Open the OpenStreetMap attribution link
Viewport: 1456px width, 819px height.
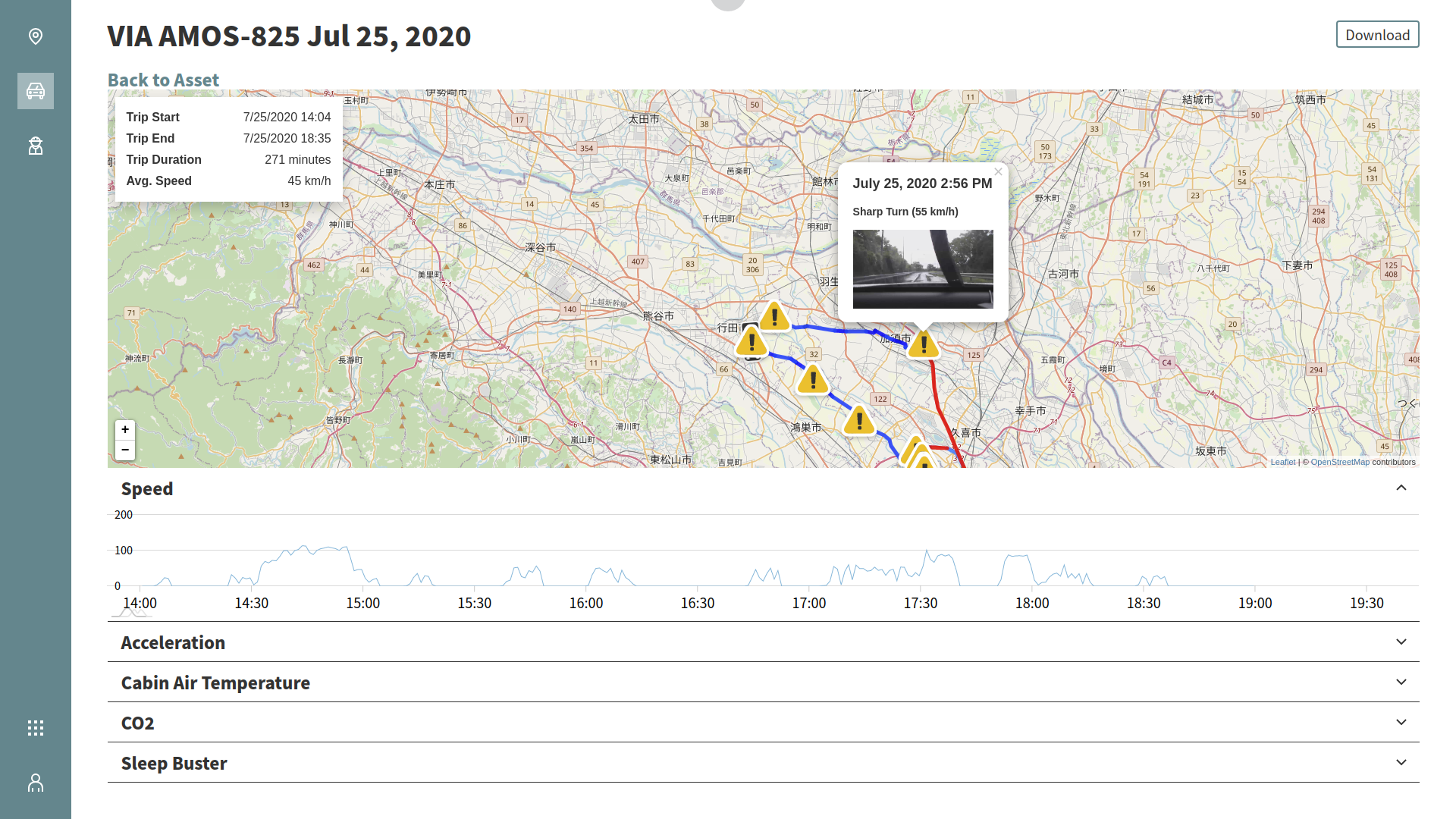coord(1340,462)
